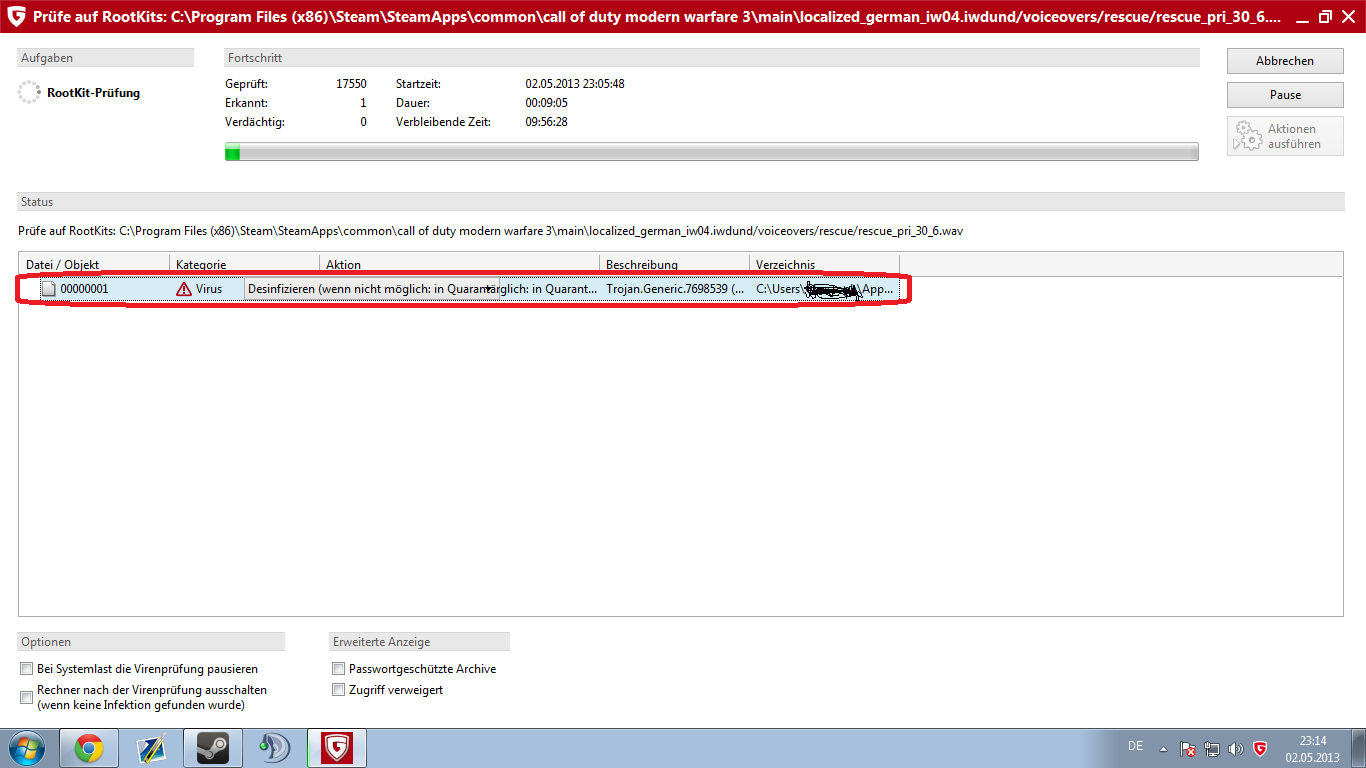
Task: Click the Beschreibung column header
Action: tap(674, 265)
